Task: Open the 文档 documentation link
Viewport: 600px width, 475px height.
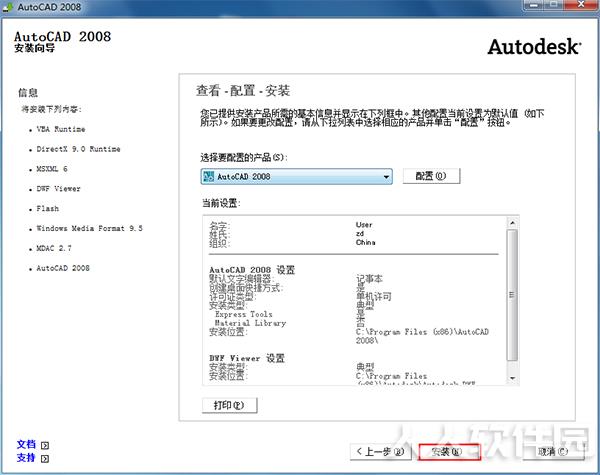Action: coord(26,444)
